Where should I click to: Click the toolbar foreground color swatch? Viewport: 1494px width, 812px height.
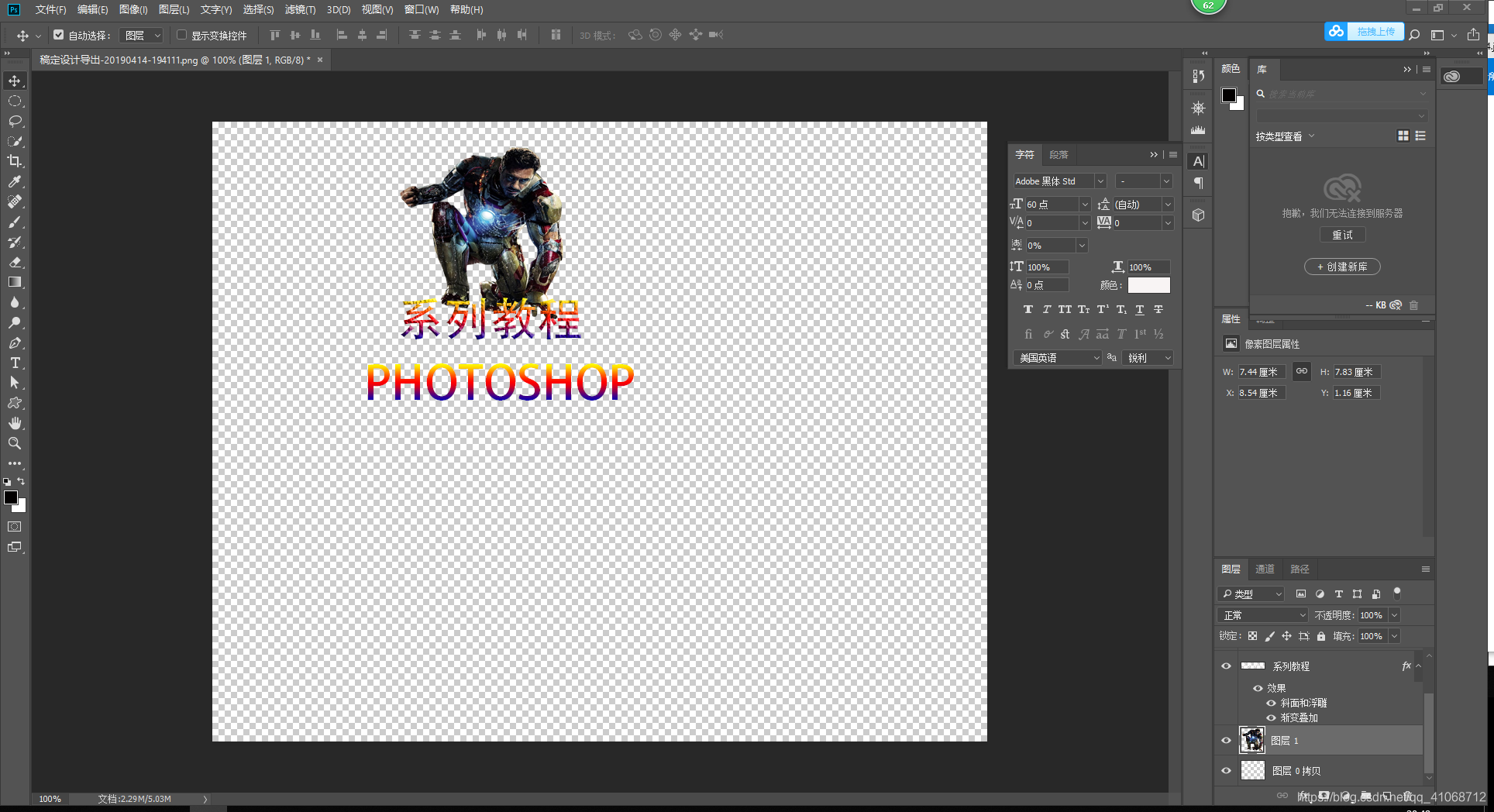pos(11,497)
